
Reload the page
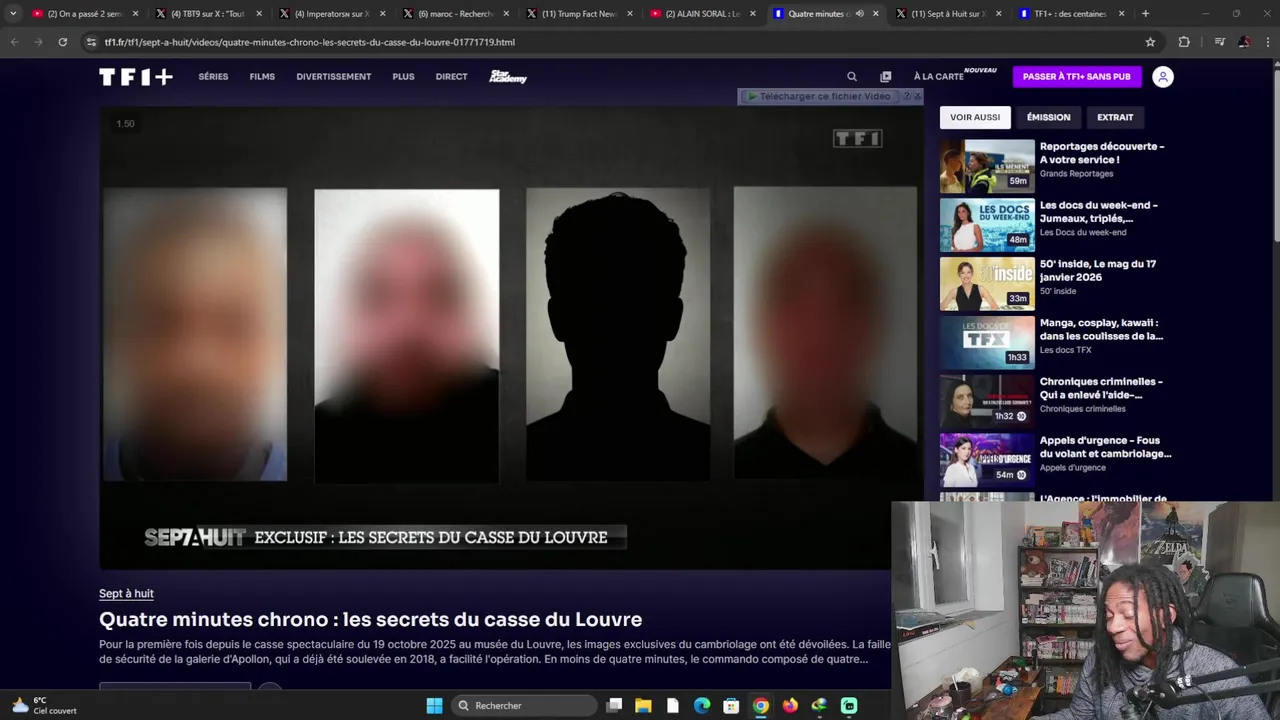coord(62,42)
